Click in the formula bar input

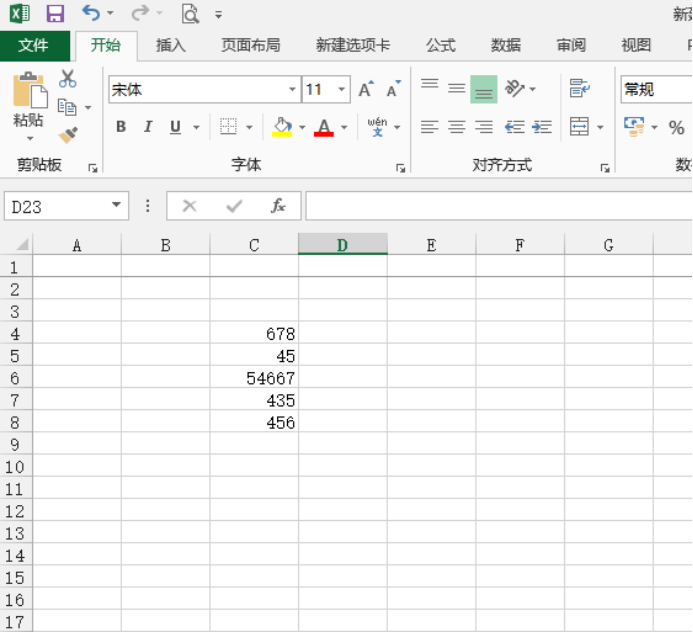click(499, 206)
